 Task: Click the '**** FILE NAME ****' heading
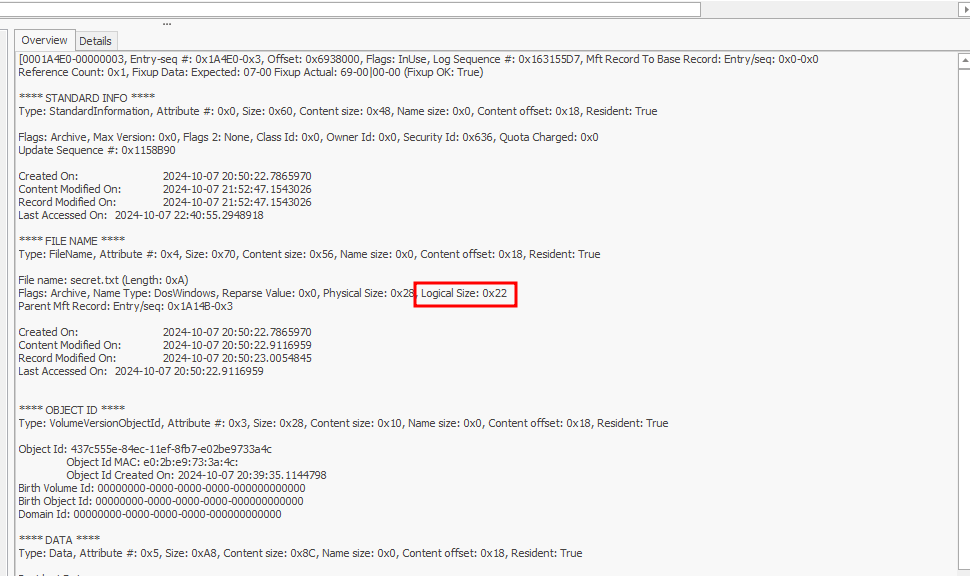click(x=72, y=241)
